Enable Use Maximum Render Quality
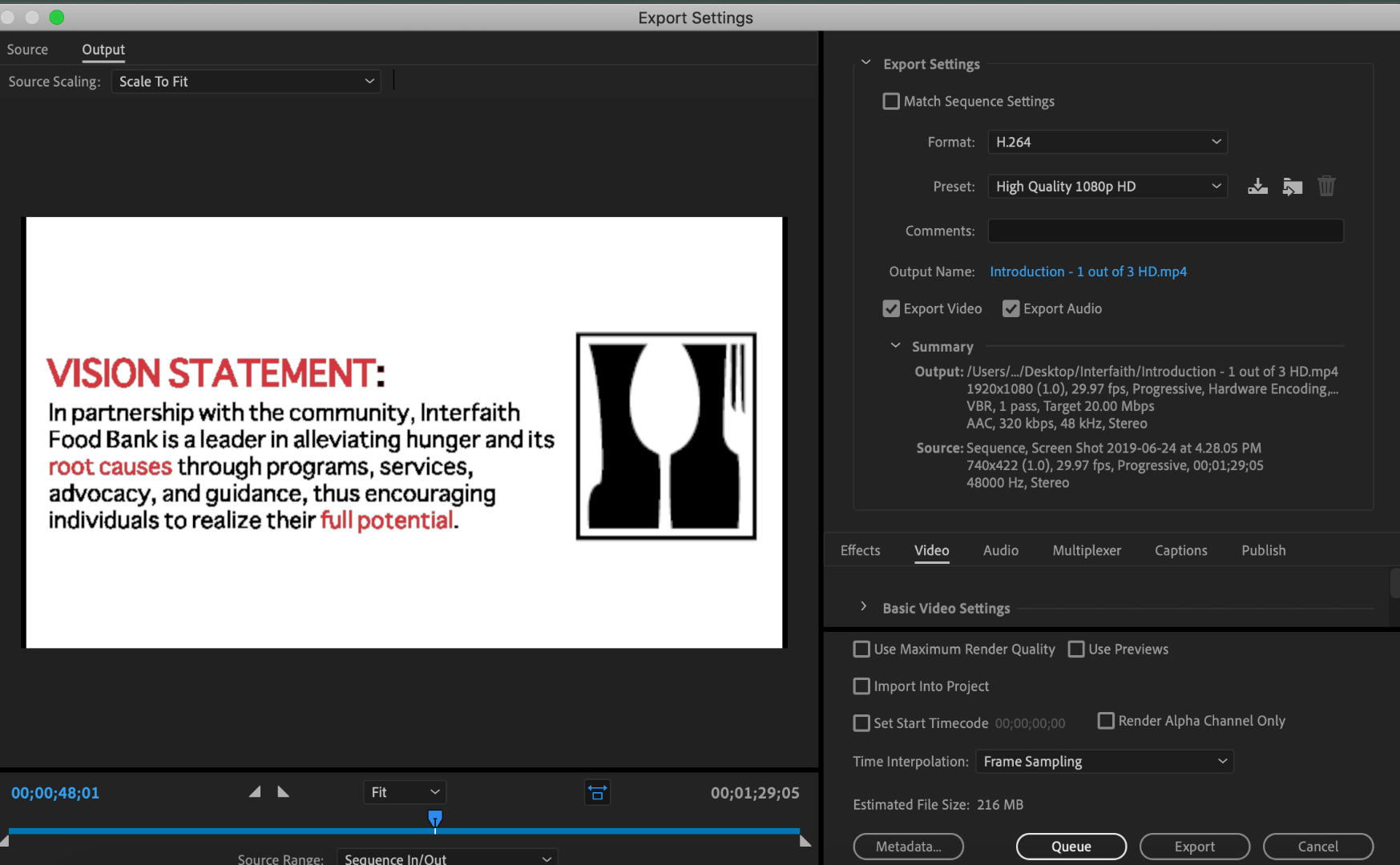1400x865 pixels. [x=861, y=649]
